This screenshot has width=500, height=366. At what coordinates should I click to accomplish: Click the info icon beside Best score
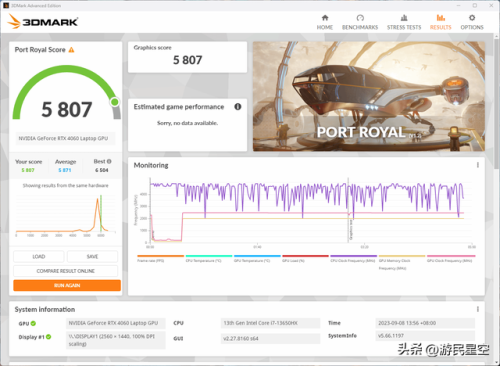[x=109, y=161]
